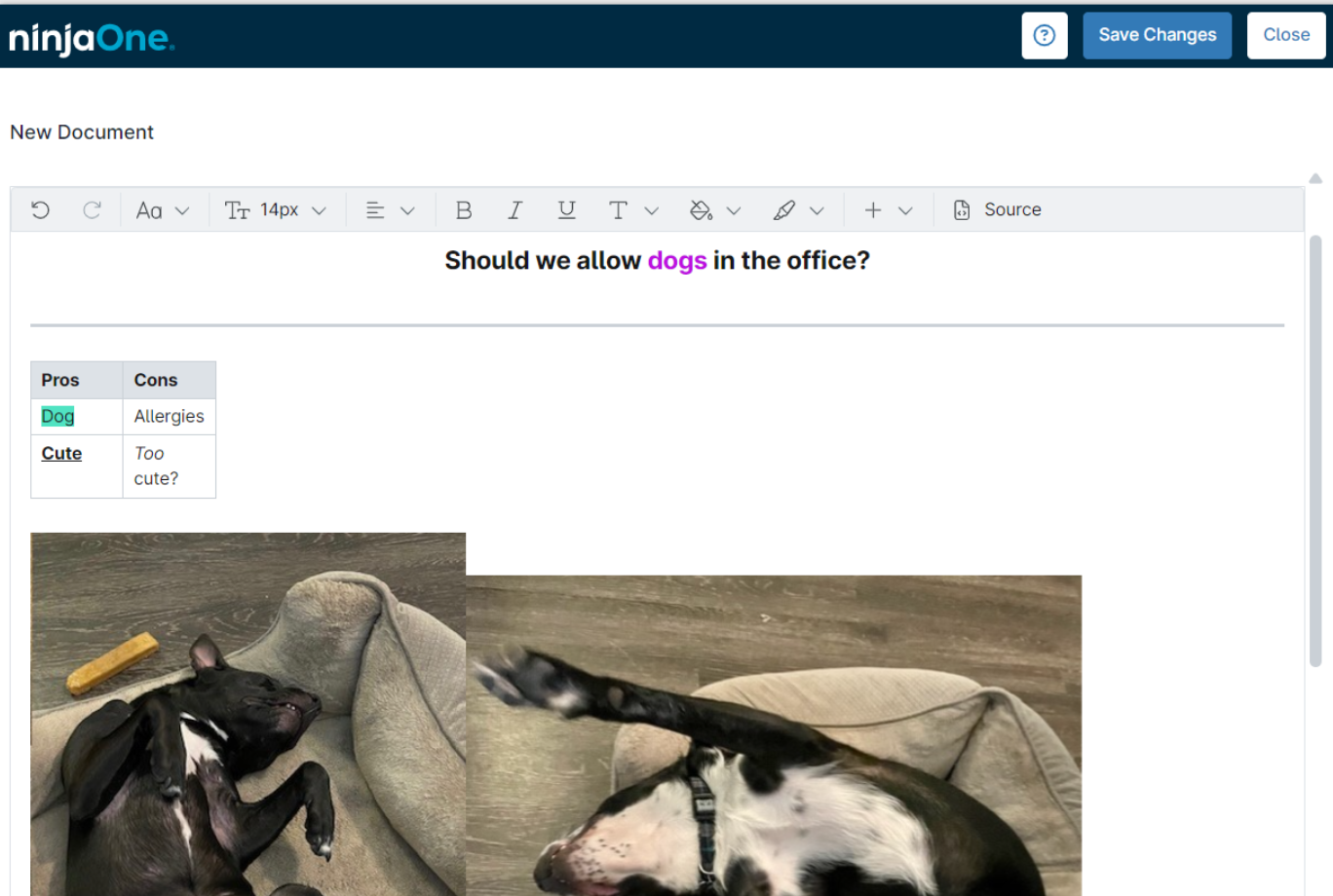Toggle italic formatting
The image size is (1333, 896).
point(514,209)
